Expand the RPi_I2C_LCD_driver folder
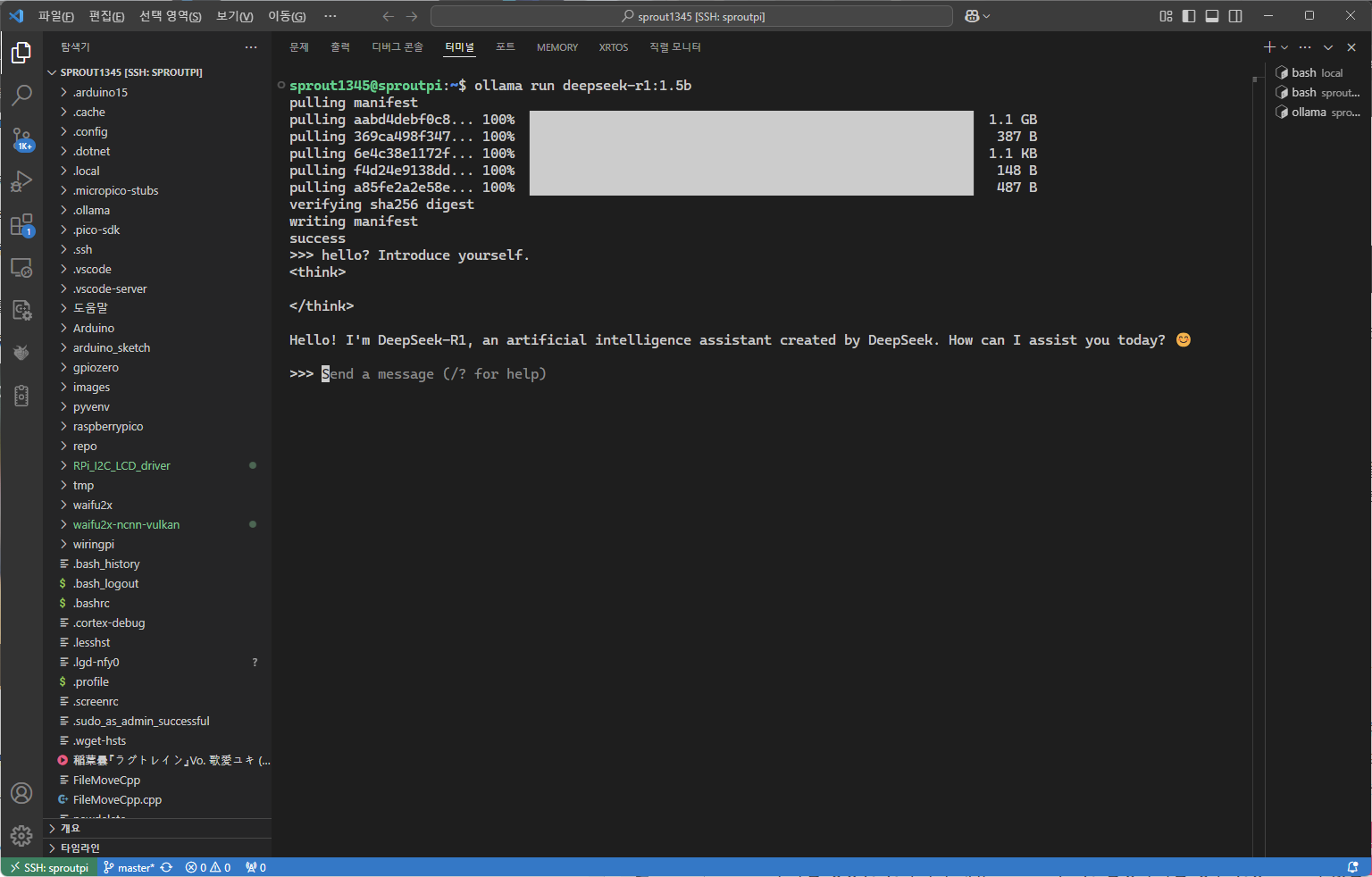Screen dimensions: 1372x877 (157, 465)
